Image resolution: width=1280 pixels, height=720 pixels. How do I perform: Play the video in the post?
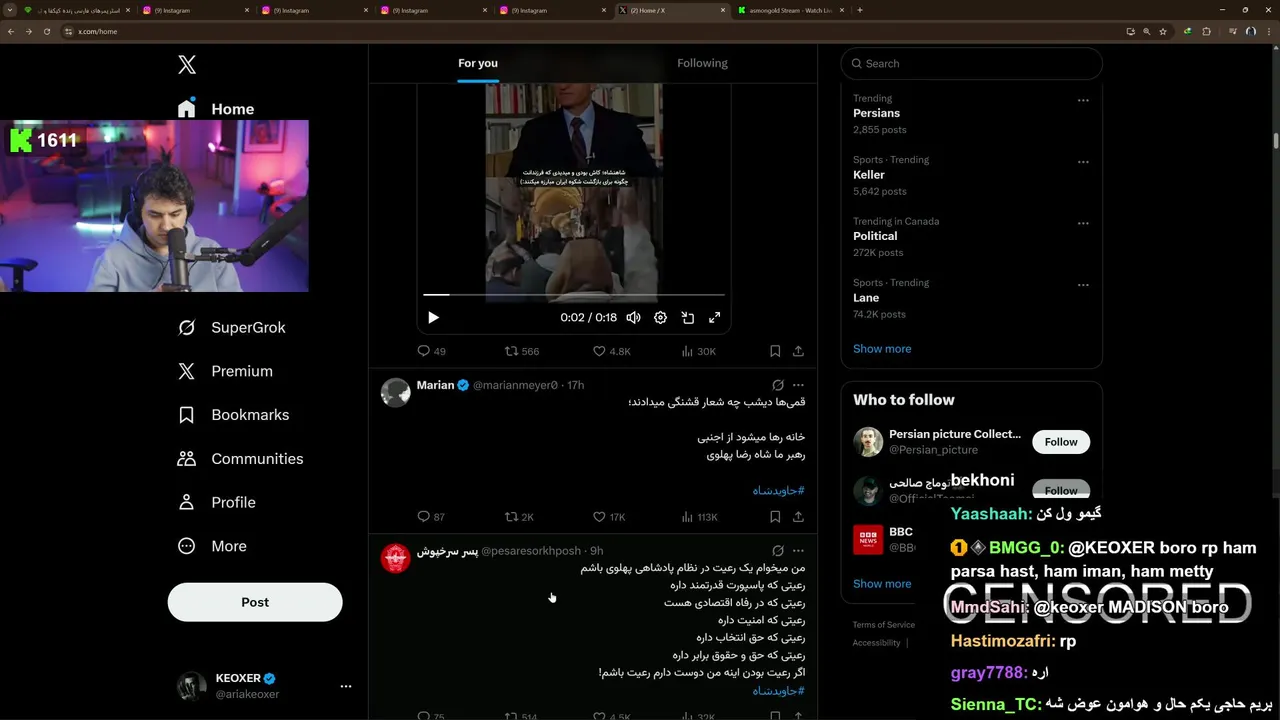(433, 317)
